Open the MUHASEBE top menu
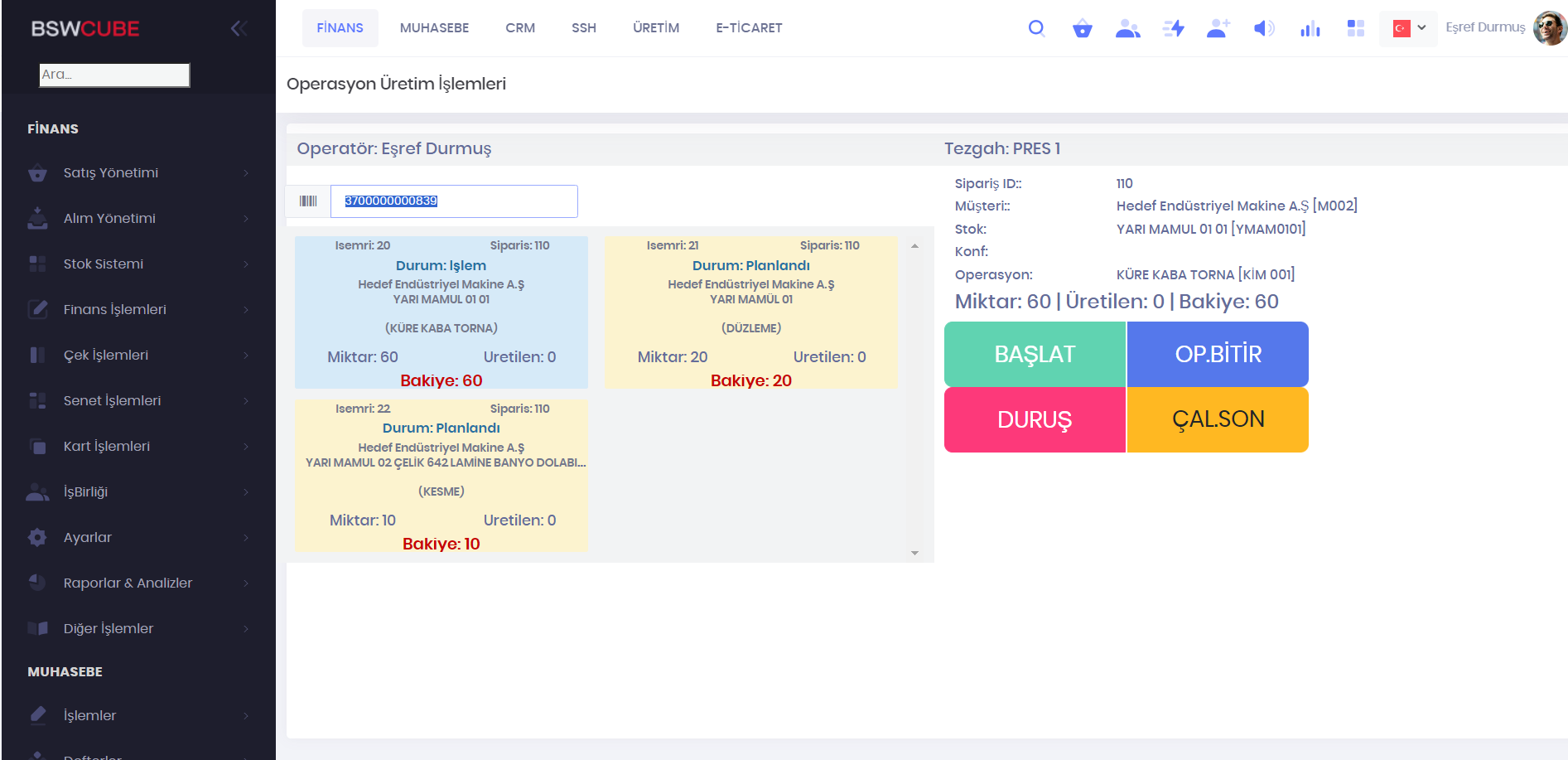The image size is (1568, 760). (x=434, y=28)
